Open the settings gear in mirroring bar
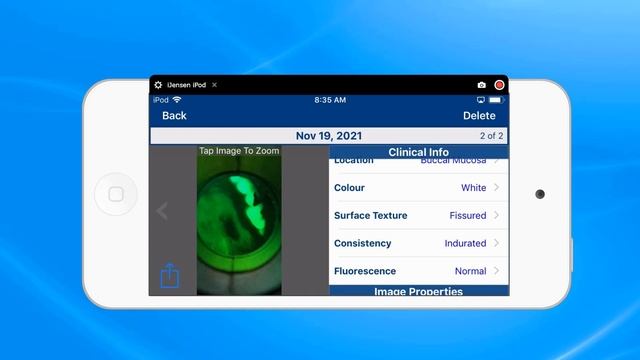Screen dimensions: 640x360 (158, 85)
